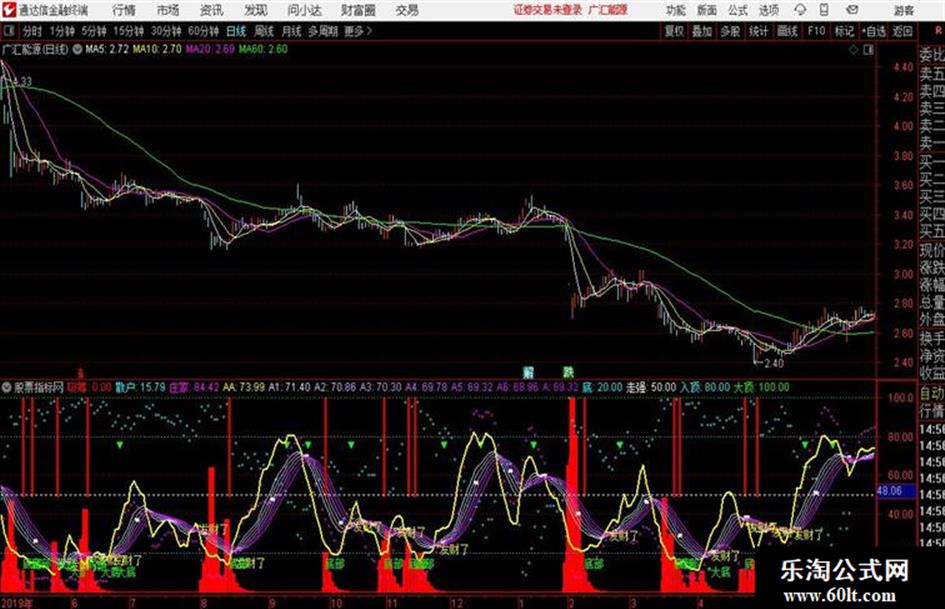Click the 通达信 red logo icon
The width and height of the screenshot is (945, 609).
[8, 10]
